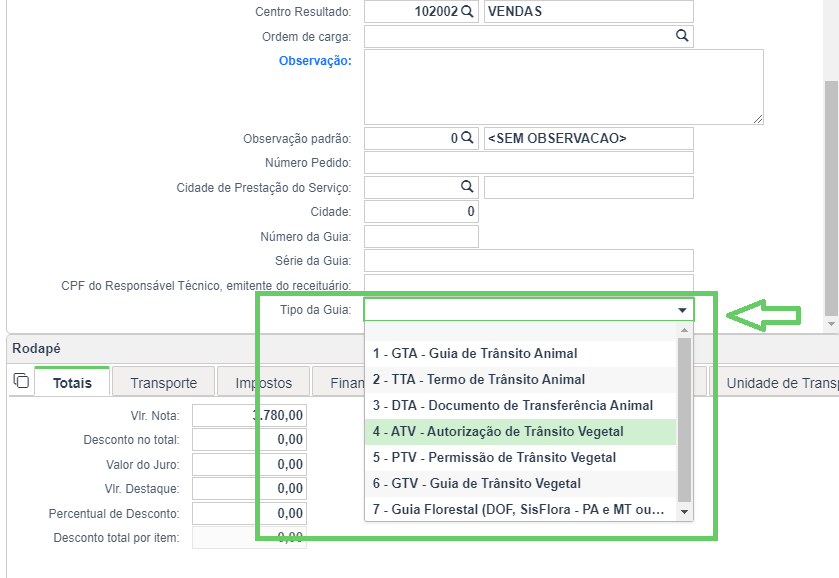Click the blue Observação label link
Image resolution: width=839 pixels, height=578 pixels.
coord(315,61)
